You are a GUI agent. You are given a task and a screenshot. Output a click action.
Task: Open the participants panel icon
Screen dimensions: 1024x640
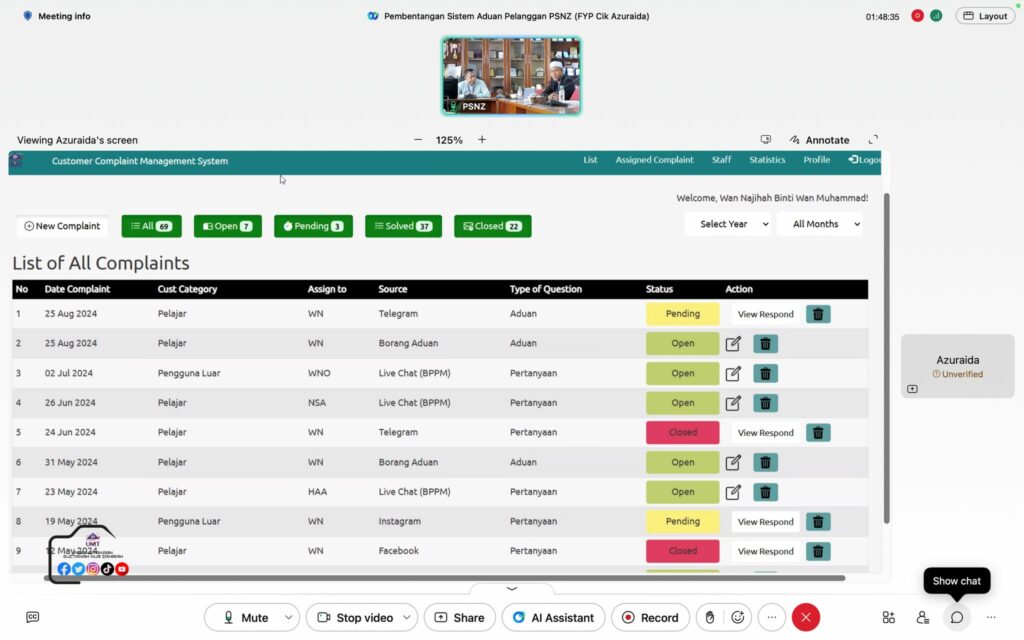[922, 617]
